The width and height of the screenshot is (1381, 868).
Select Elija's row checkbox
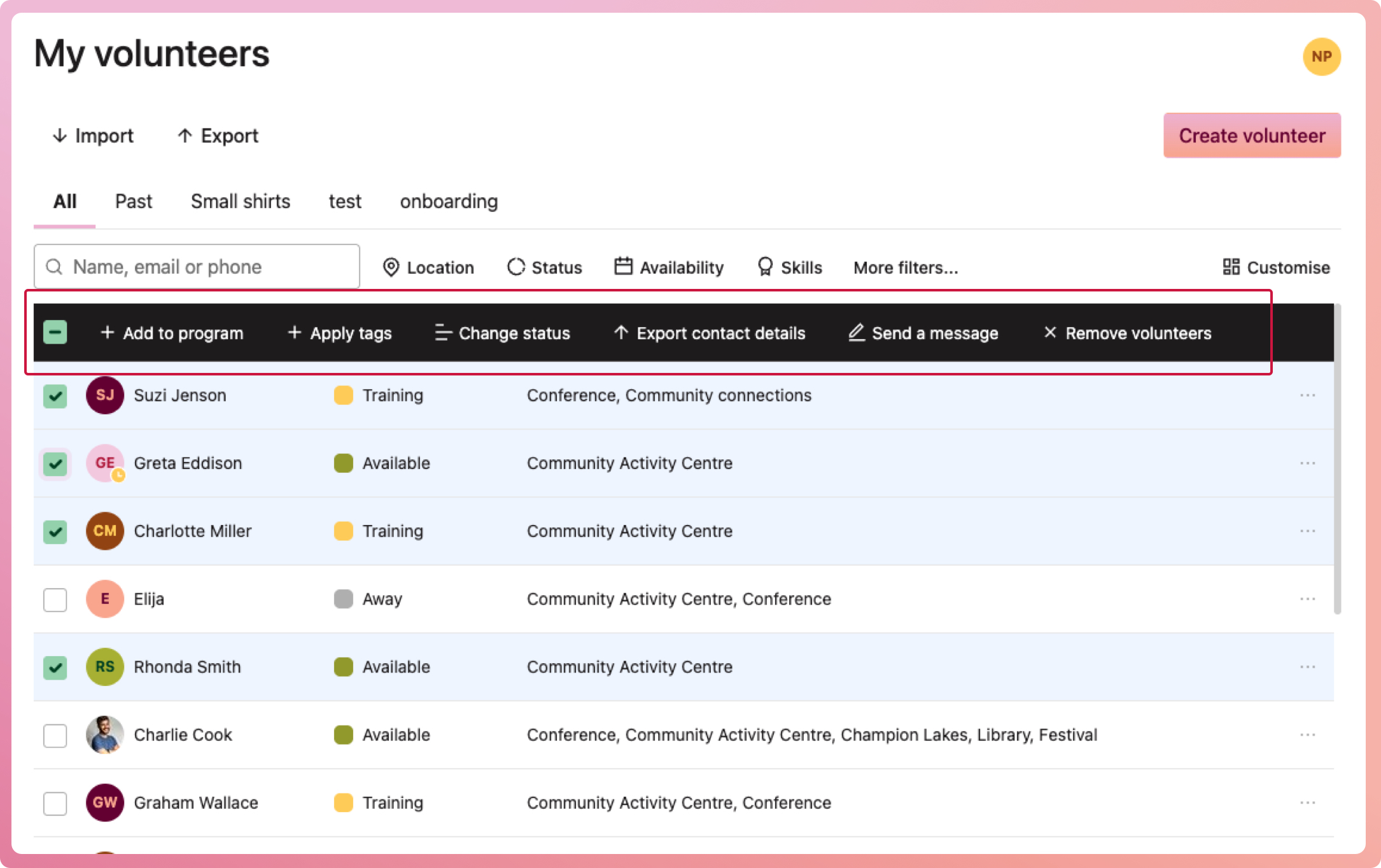(x=55, y=599)
